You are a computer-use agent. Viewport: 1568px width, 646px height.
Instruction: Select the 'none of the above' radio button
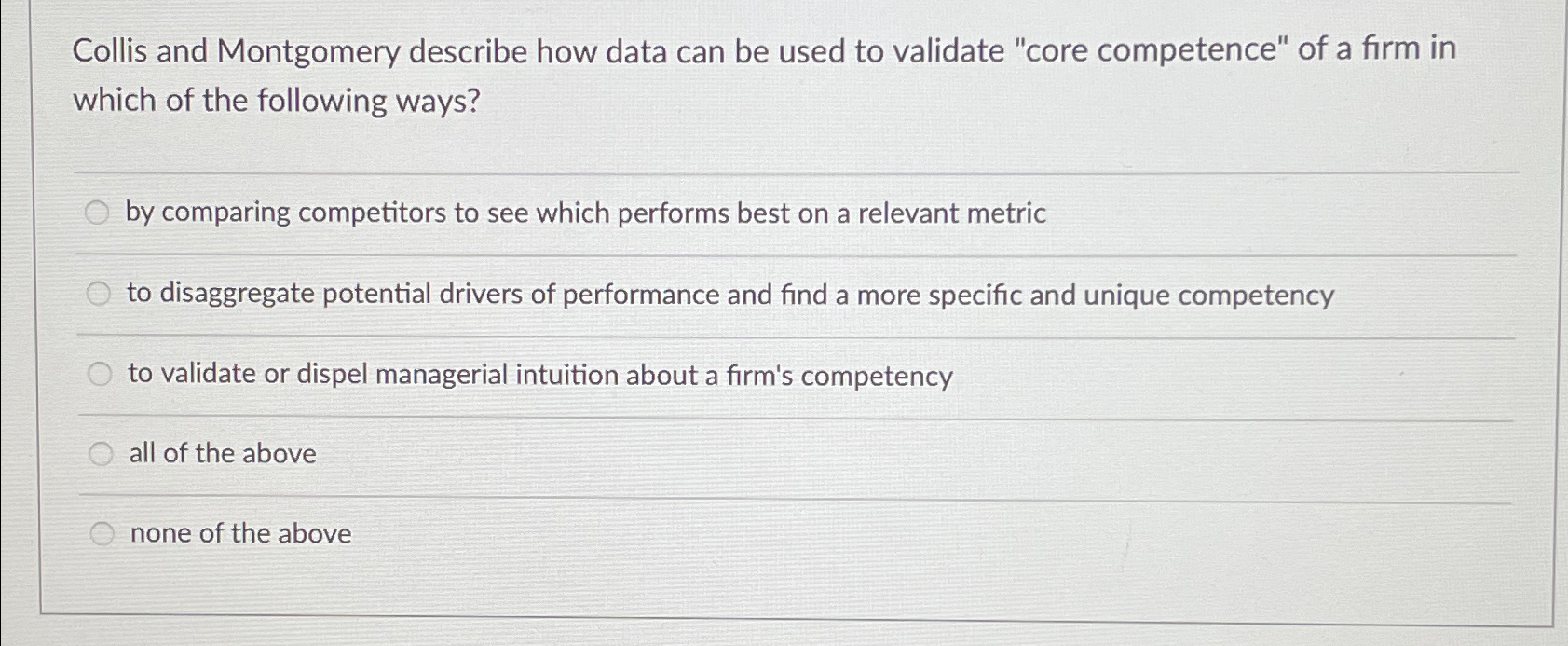[x=102, y=533]
